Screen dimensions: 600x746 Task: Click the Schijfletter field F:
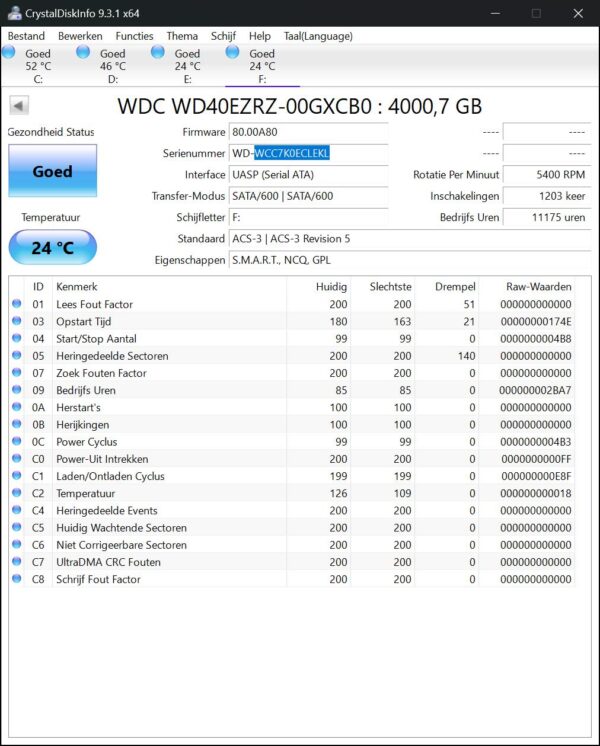click(308, 217)
